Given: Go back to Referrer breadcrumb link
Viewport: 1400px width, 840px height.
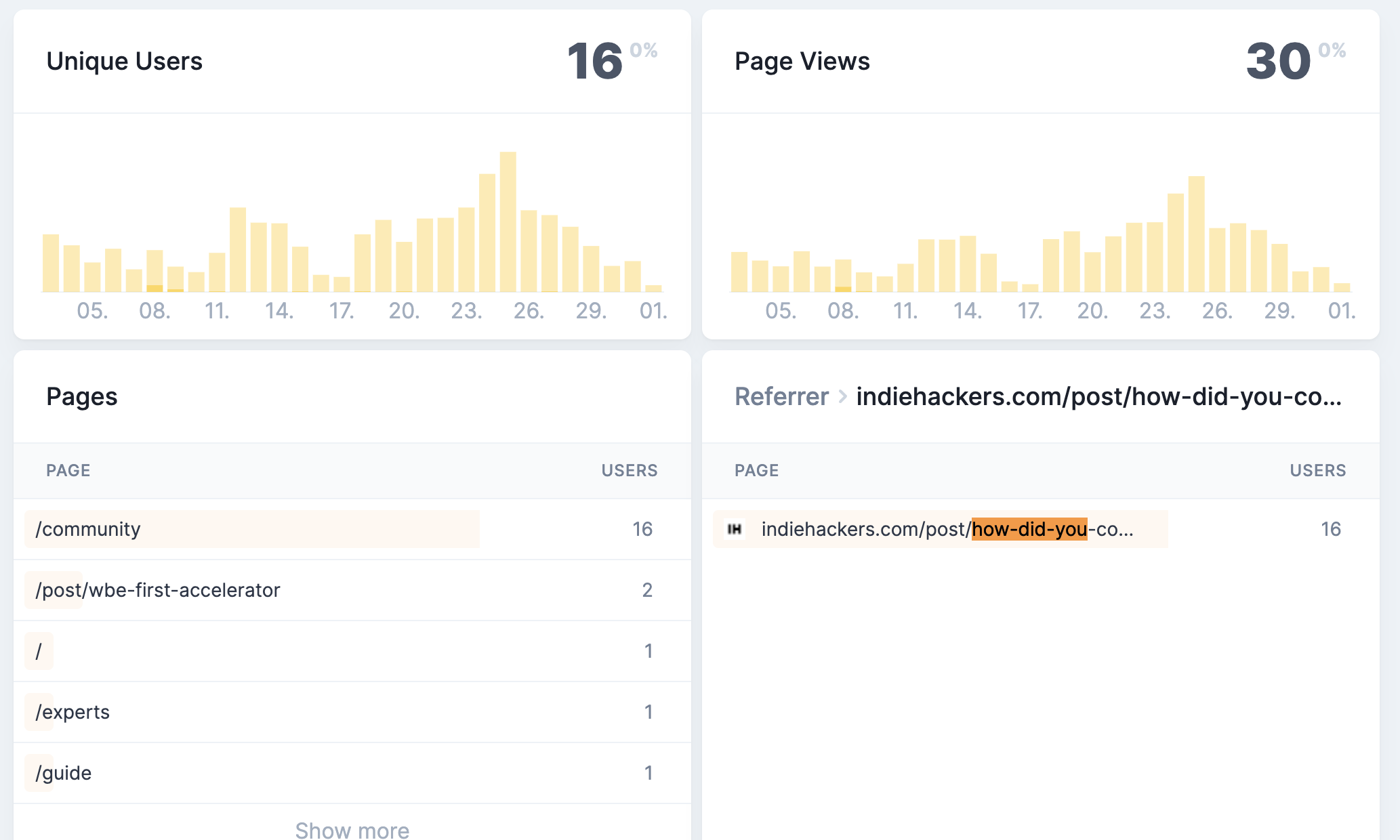Looking at the screenshot, I should click(x=781, y=396).
